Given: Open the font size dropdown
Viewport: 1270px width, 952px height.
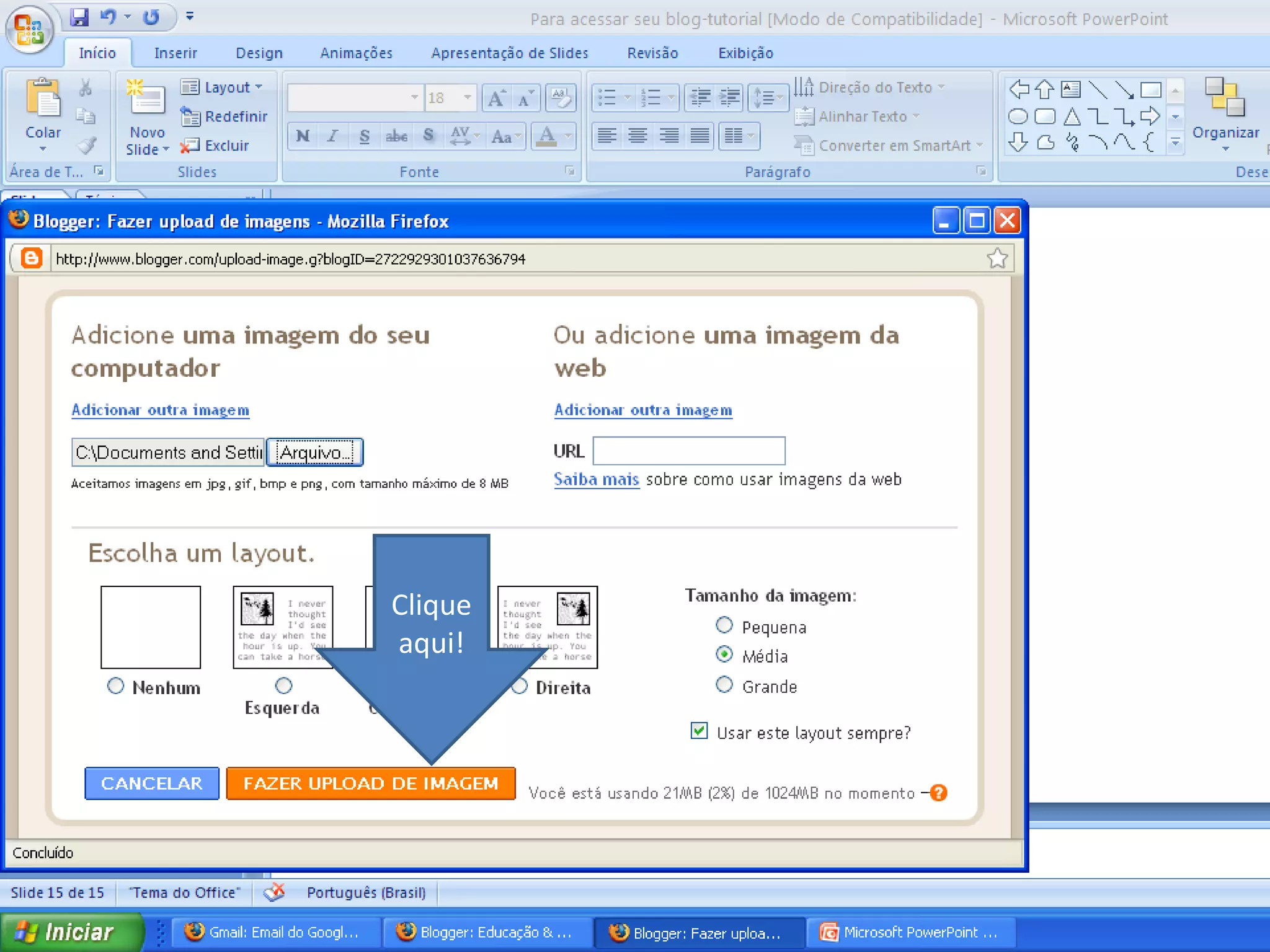Looking at the screenshot, I should tap(467, 98).
